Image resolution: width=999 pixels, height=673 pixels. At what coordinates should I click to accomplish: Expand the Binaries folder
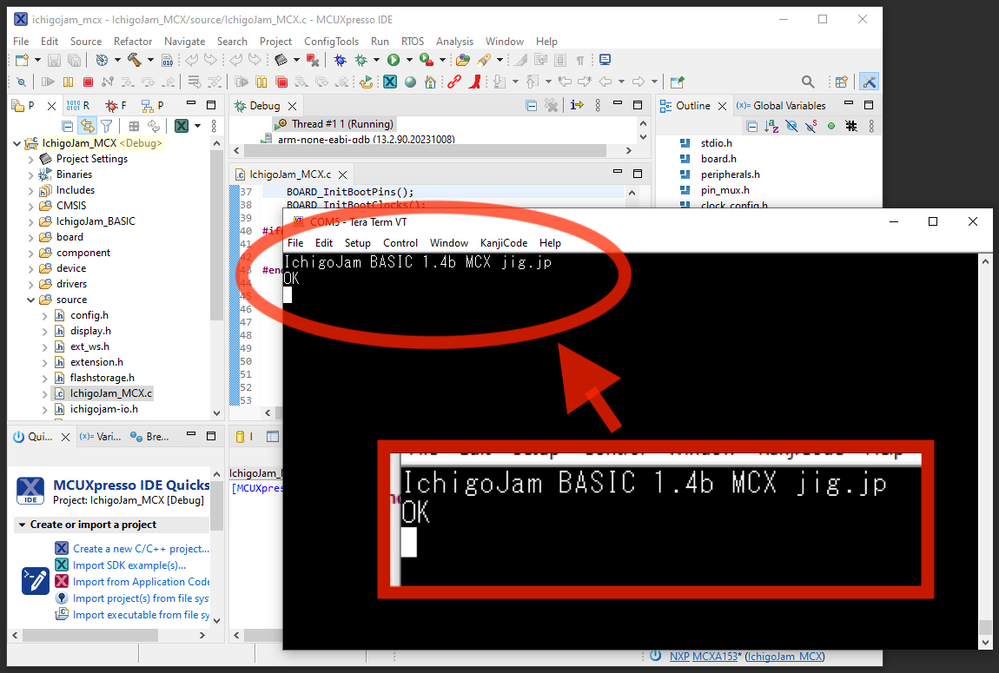pos(31,175)
